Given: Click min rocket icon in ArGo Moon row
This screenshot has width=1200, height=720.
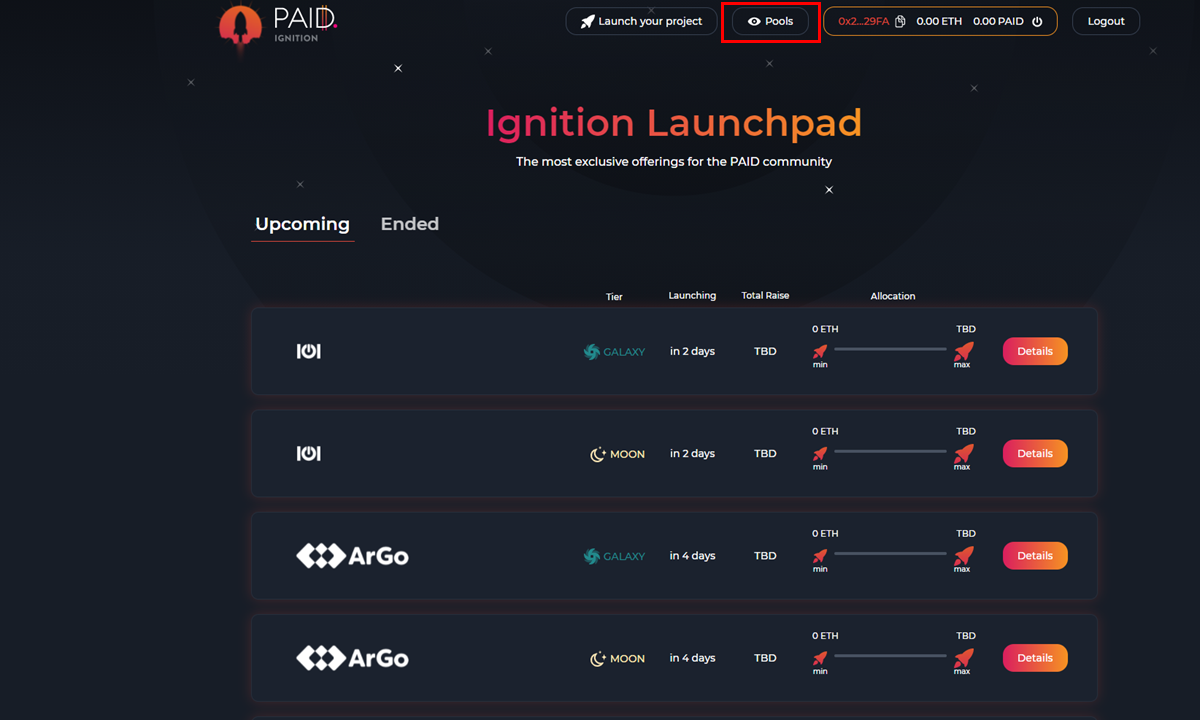Looking at the screenshot, I should [x=820, y=657].
